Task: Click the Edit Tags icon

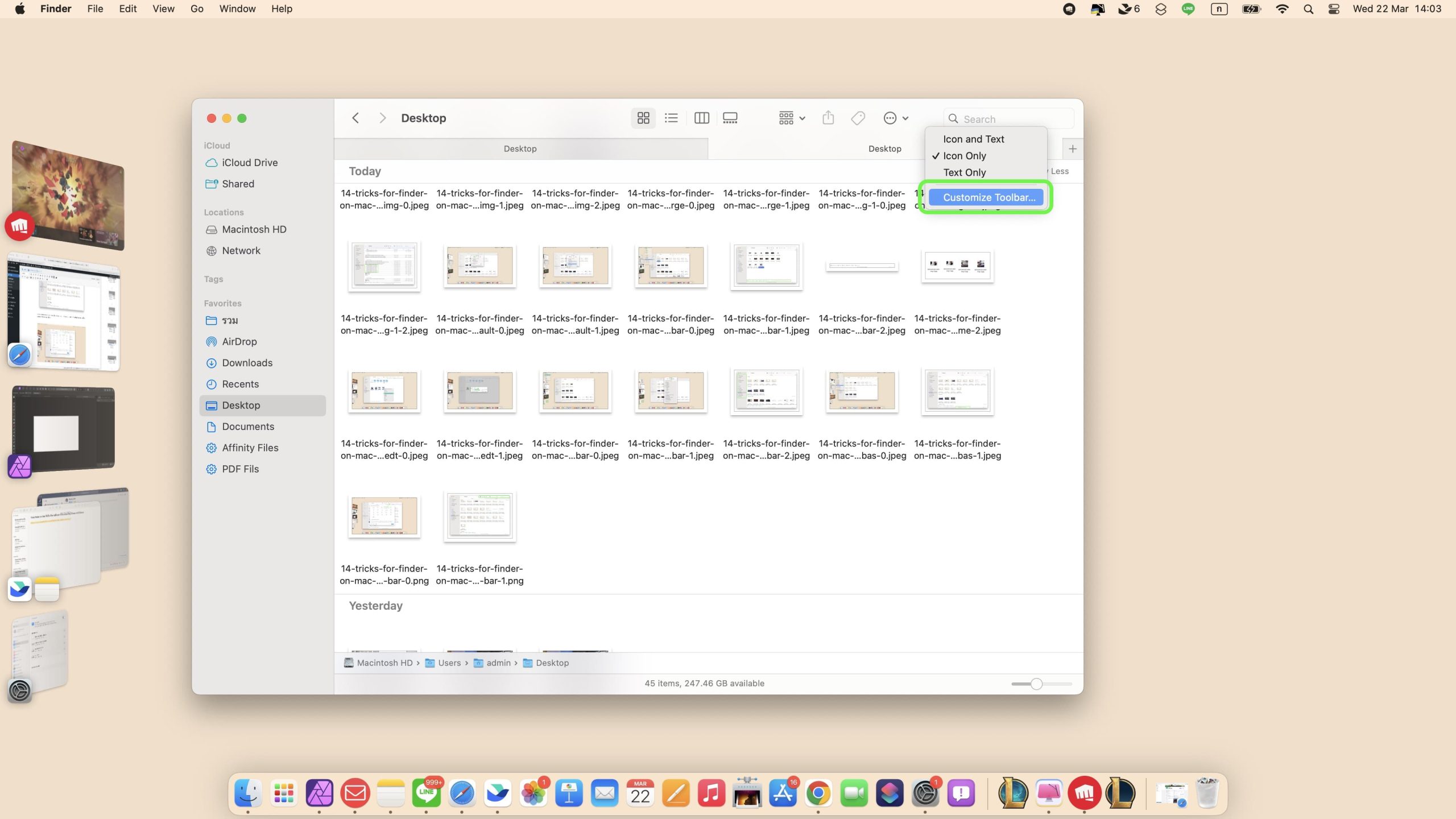Action: coord(858,118)
